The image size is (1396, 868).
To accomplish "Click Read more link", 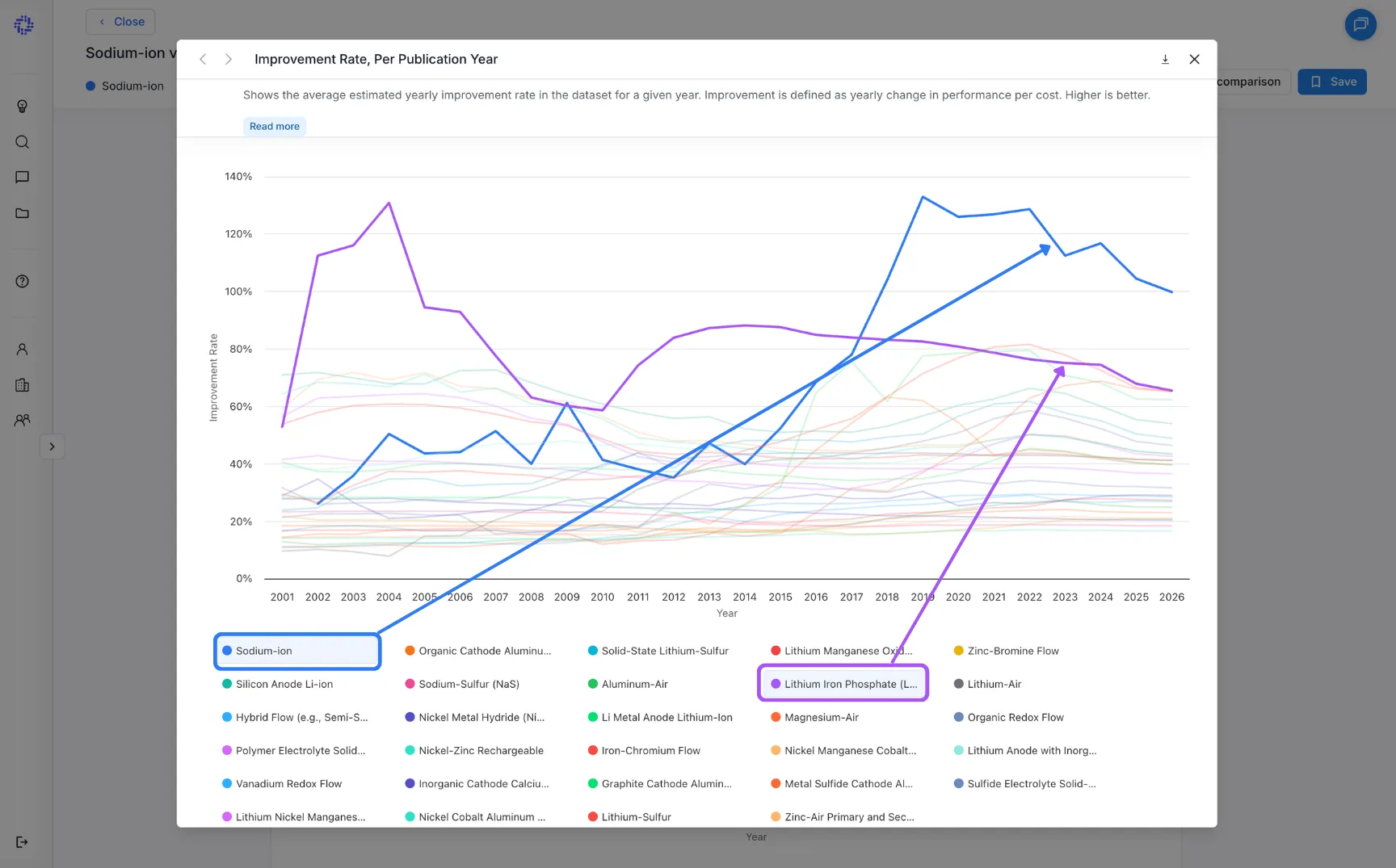I will click(x=275, y=126).
